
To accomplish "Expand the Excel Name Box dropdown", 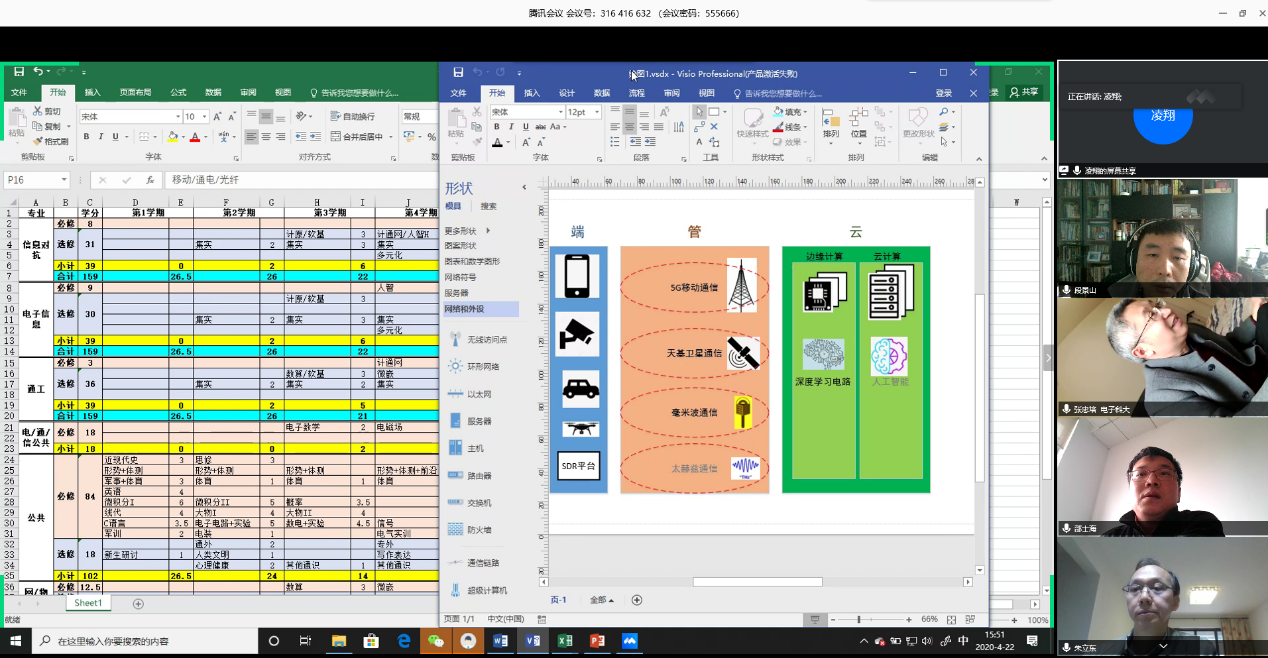I will pos(63,180).
